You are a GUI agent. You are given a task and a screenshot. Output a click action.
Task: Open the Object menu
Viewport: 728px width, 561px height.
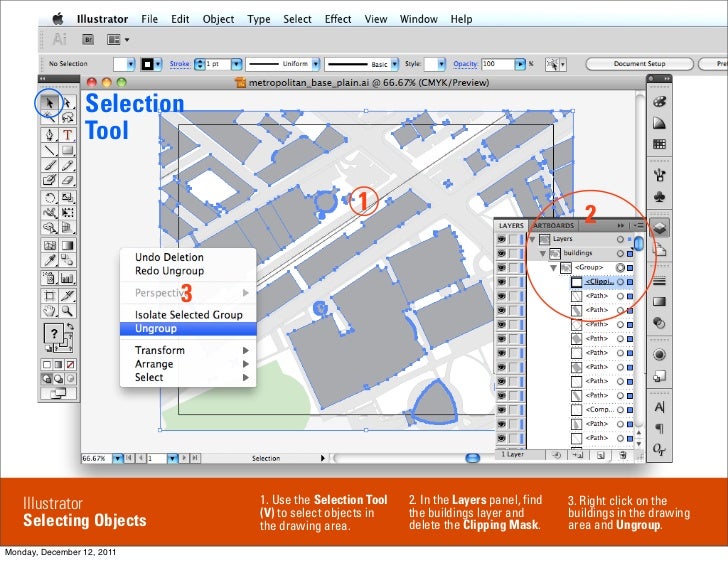pyautogui.click(x=218, y=19)
